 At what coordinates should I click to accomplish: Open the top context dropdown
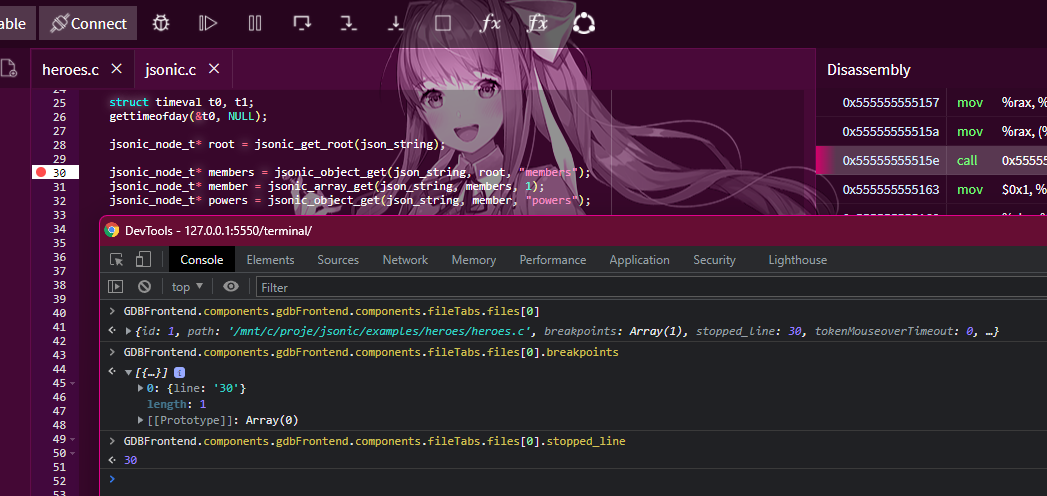click(x=188, y=286)
